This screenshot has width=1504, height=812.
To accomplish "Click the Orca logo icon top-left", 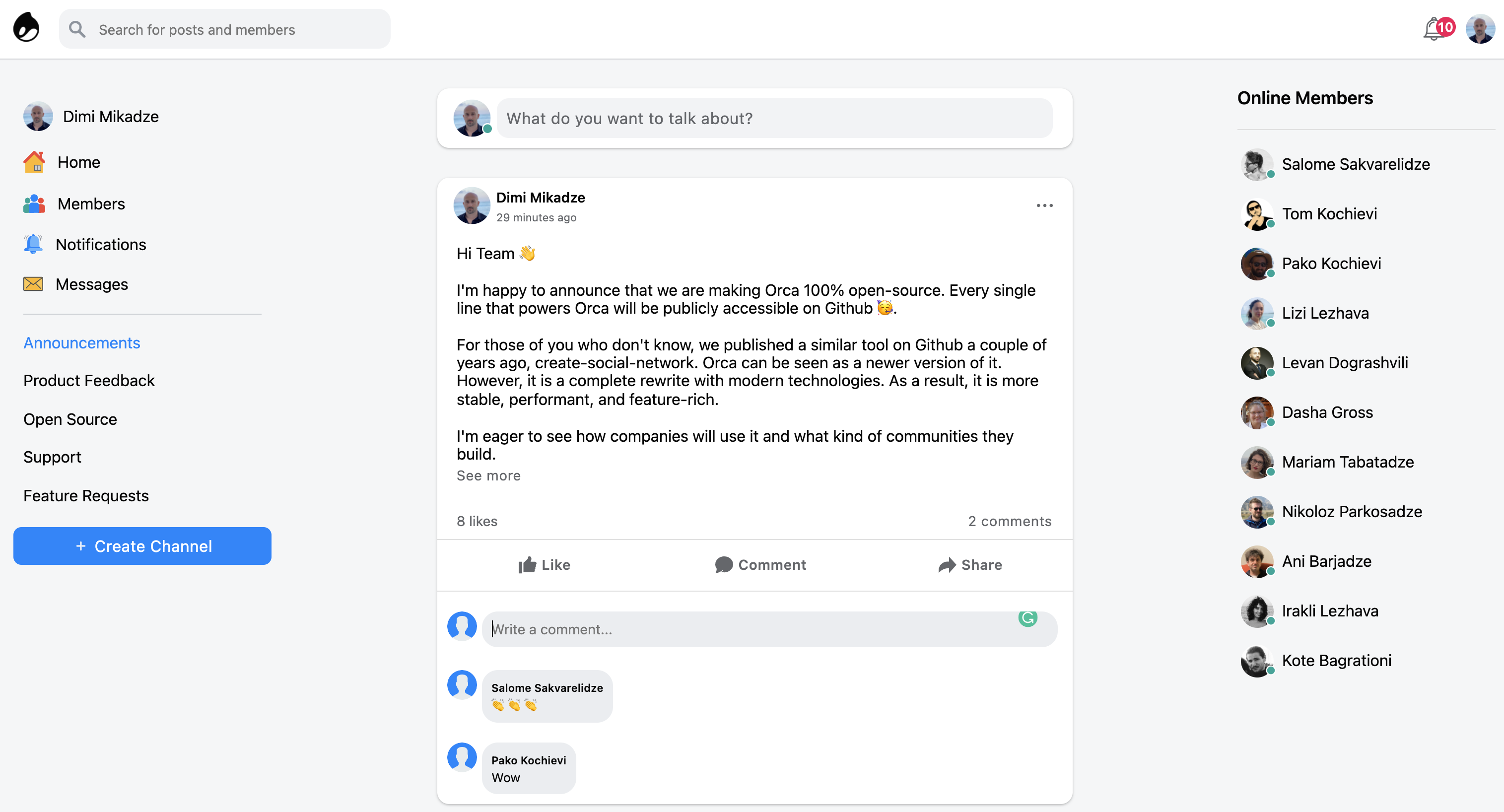I will tap(27, 28).
